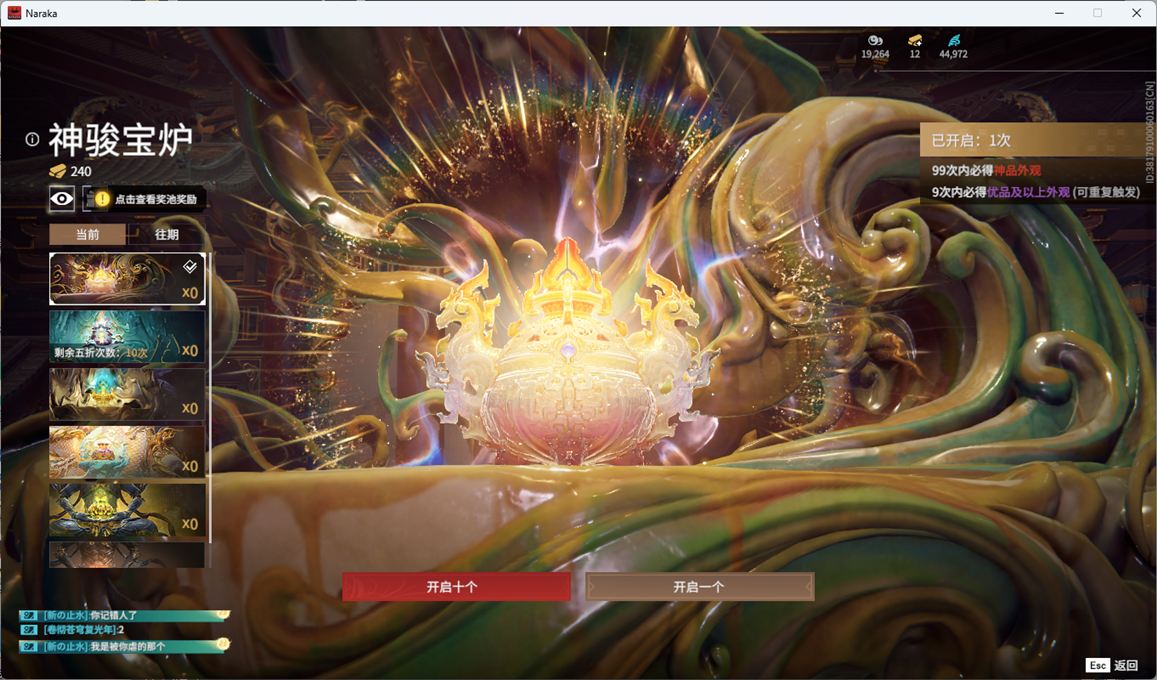Click moon emblem at end of 你记错人了 row
This screenshot has height=680, width=1157.
pyautogui.click(x=223, y=614)
